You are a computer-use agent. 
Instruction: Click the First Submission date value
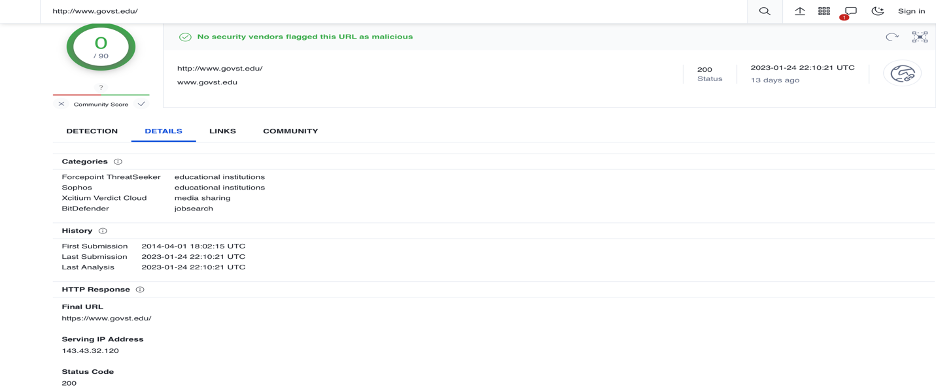click(x=193, y=246)
